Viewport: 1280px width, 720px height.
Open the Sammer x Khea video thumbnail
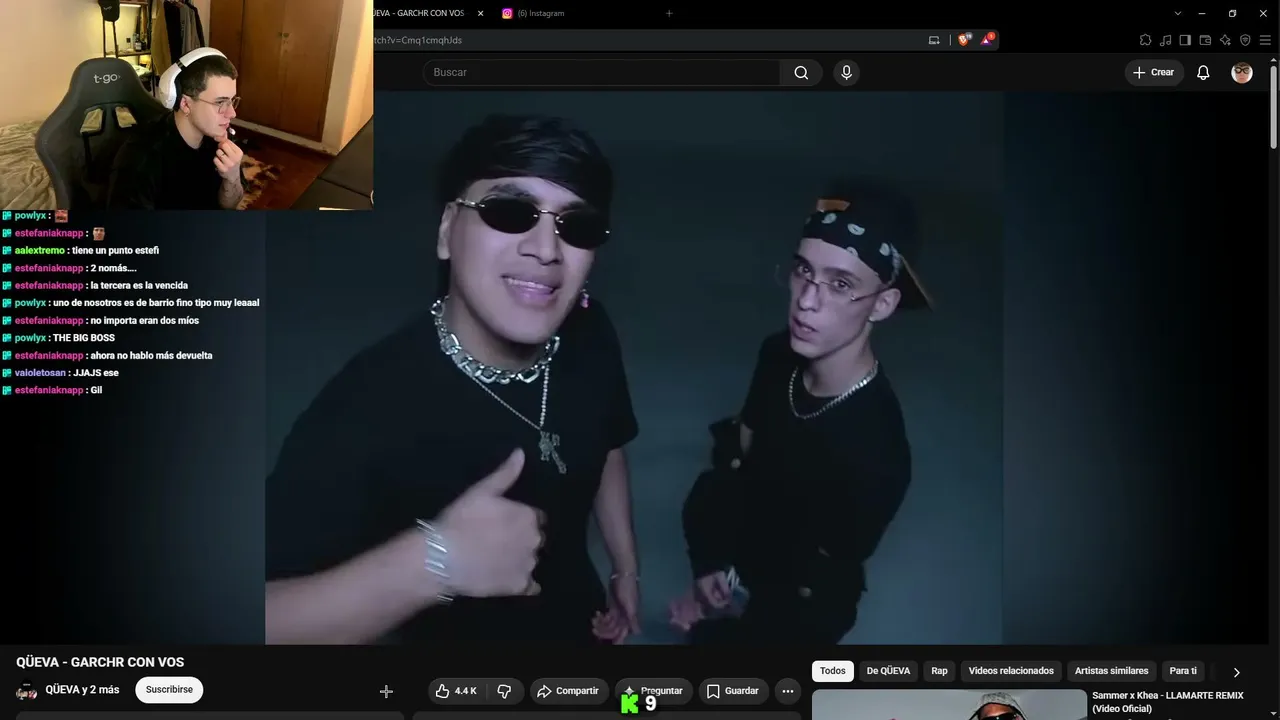click(x=949, y=705)
